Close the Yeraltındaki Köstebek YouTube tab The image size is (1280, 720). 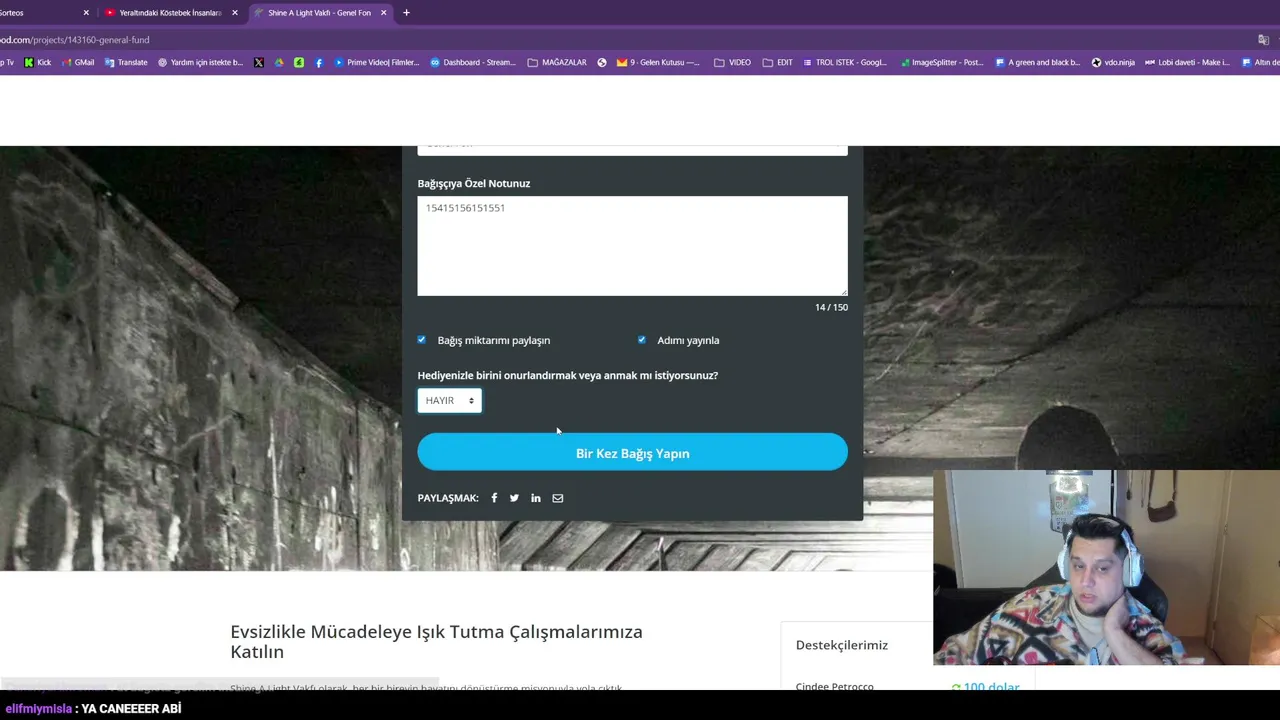click(x=235, y=13)
